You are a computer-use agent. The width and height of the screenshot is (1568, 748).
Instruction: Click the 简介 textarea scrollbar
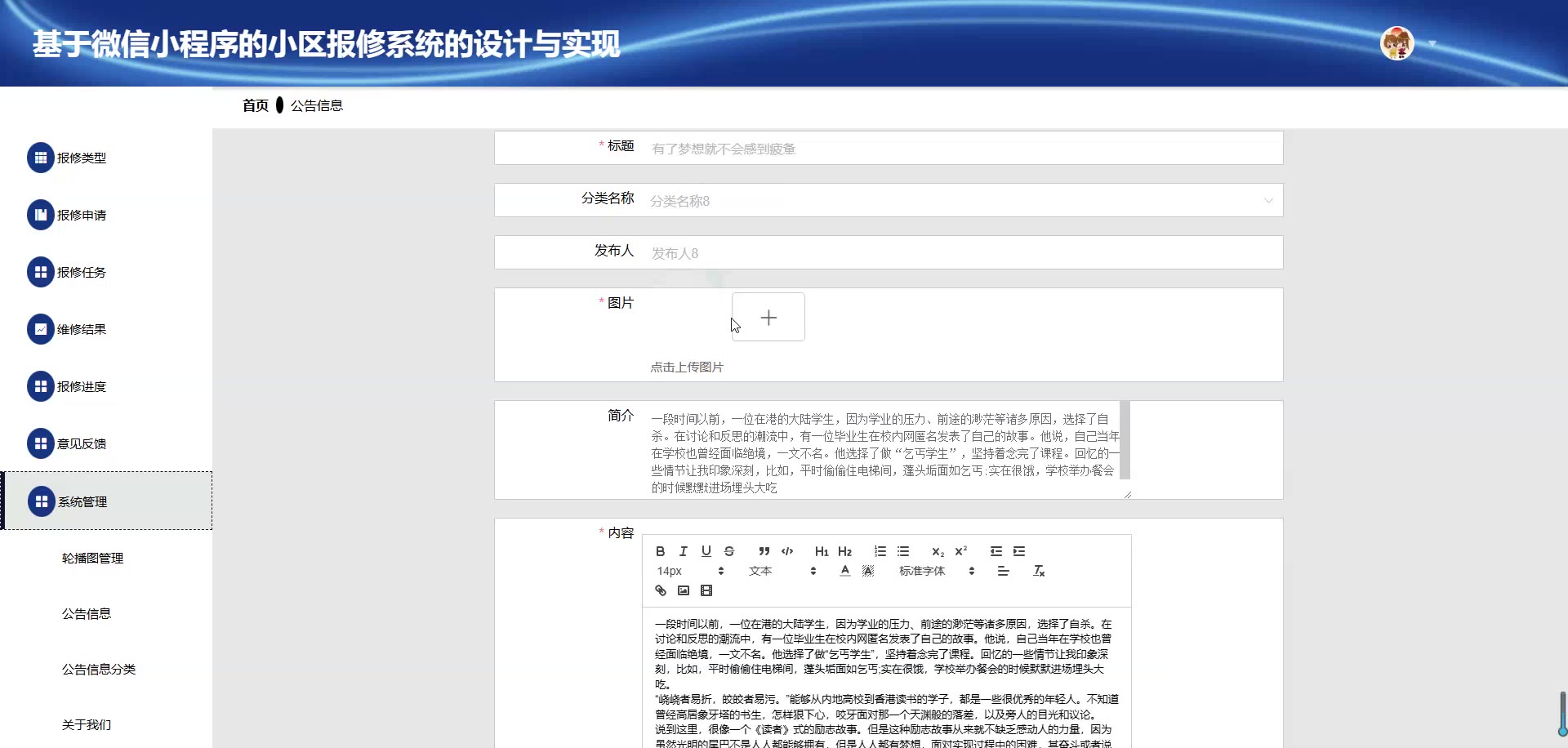click(x=1125, y=440)
